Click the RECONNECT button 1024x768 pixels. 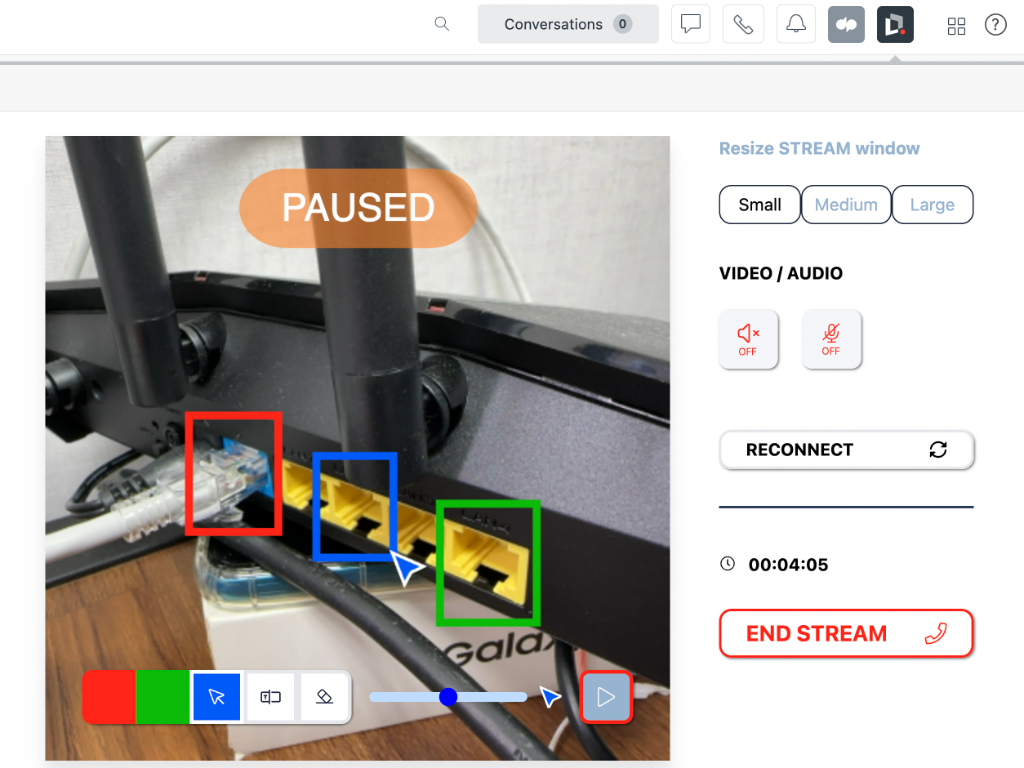coord(846,450)
